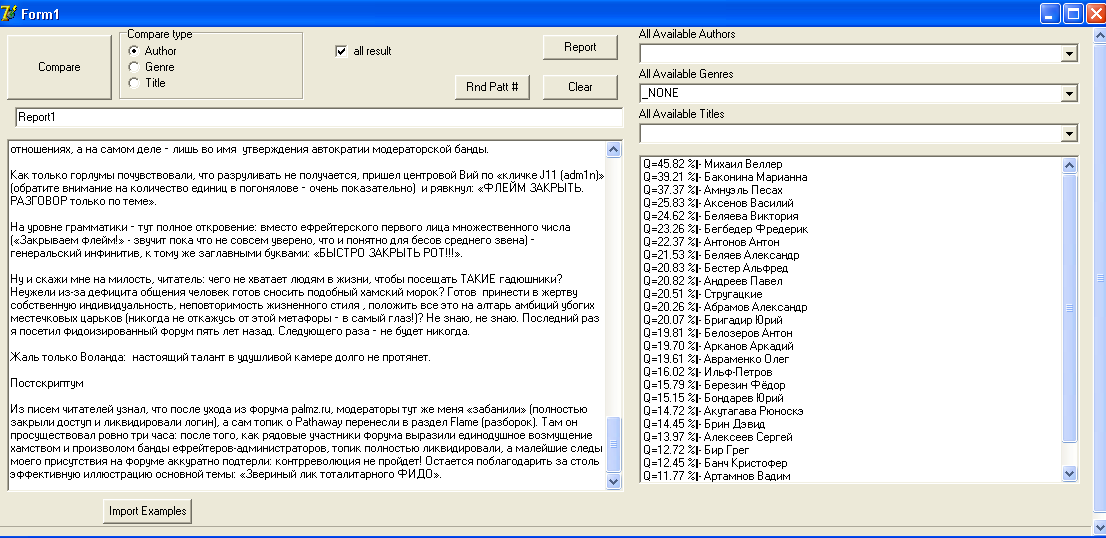Select the Алексеев Сергей result row
Screen dimensions: 1106x538
point(851,437)
